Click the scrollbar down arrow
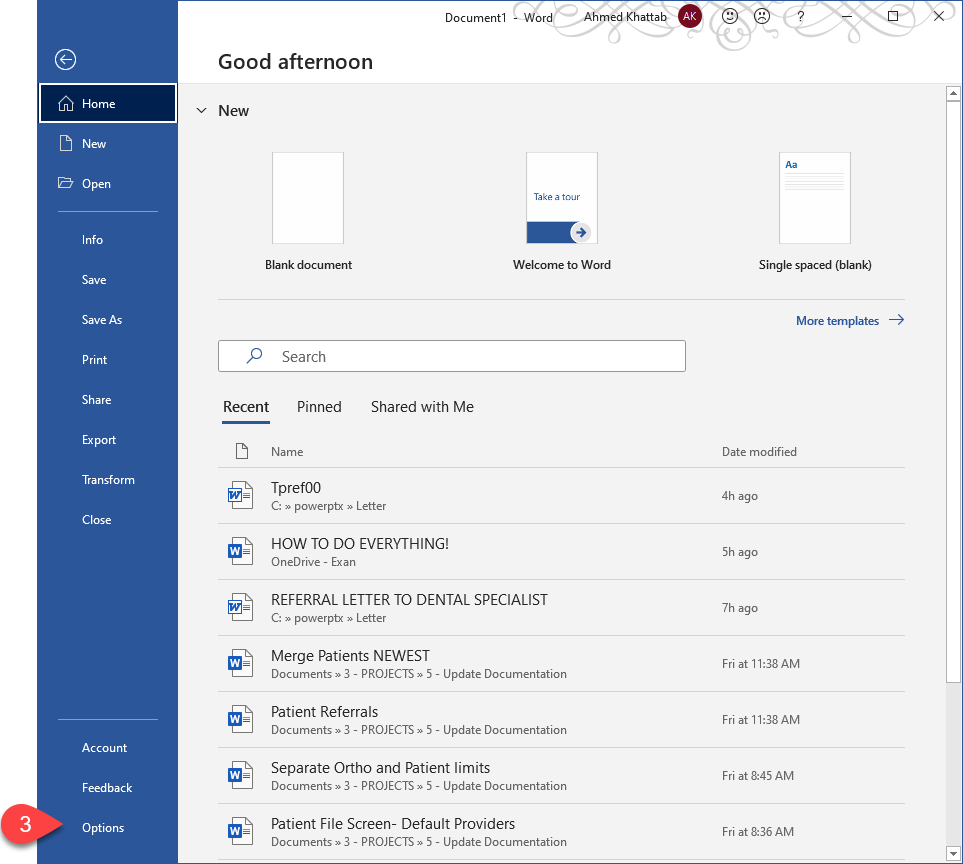This screenshot has height=864, width=963. pos(953,854)
